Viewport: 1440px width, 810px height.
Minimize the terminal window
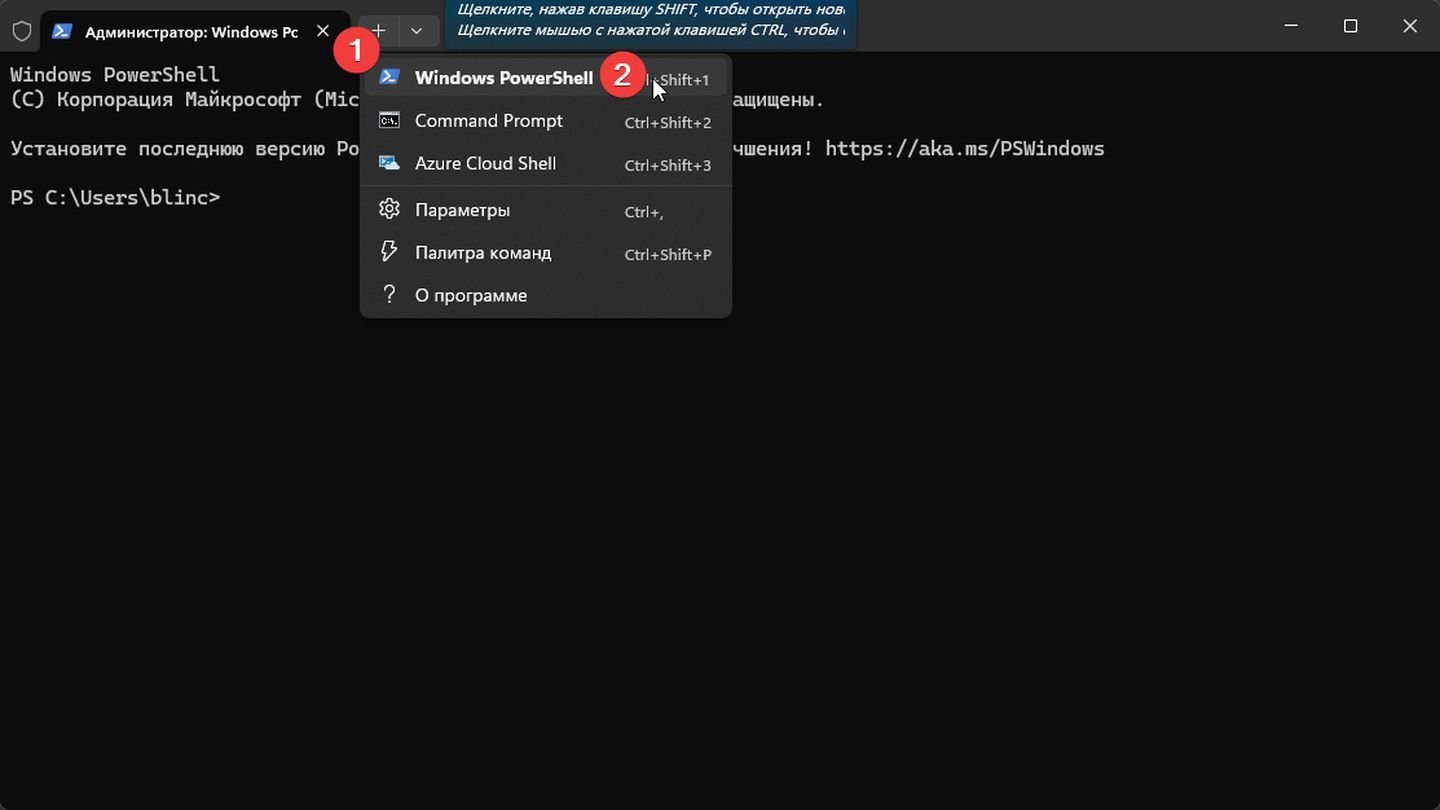click(1292, 26)
